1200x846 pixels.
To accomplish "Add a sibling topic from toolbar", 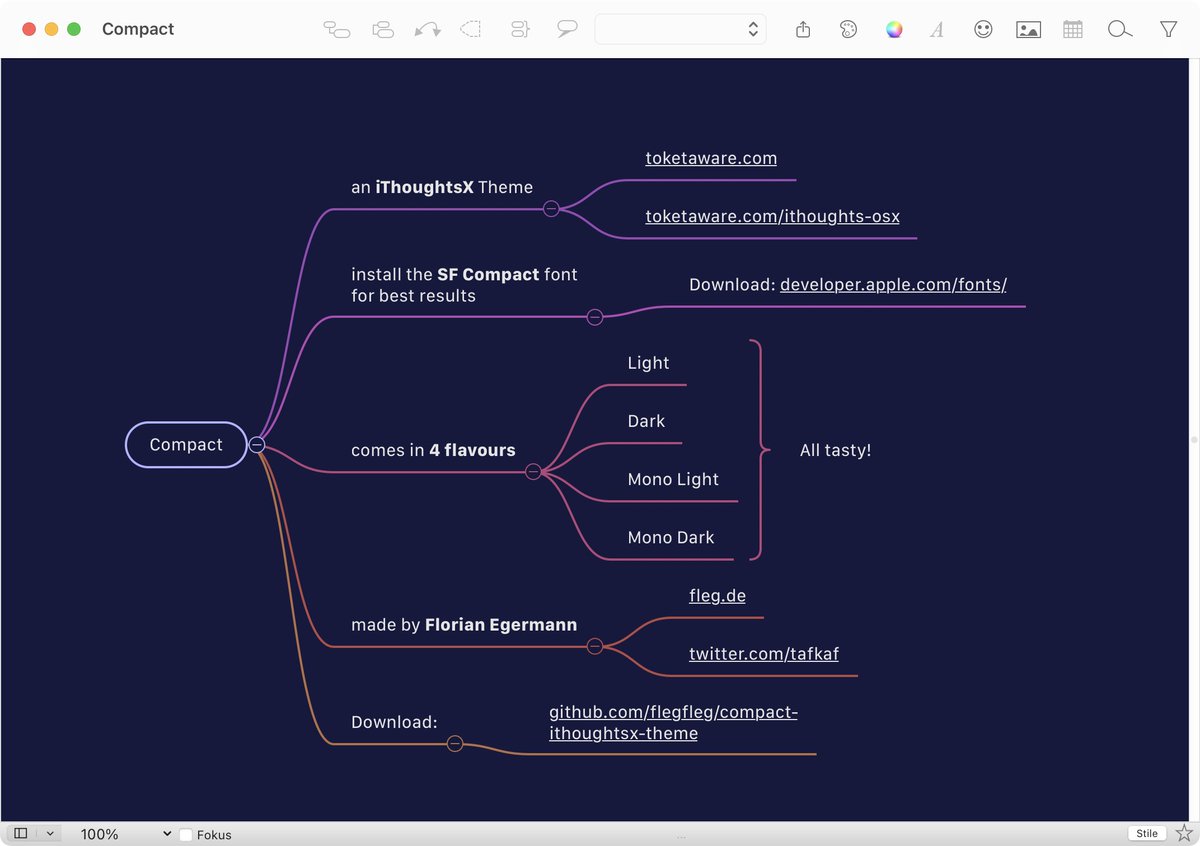I will coord(382,30).
